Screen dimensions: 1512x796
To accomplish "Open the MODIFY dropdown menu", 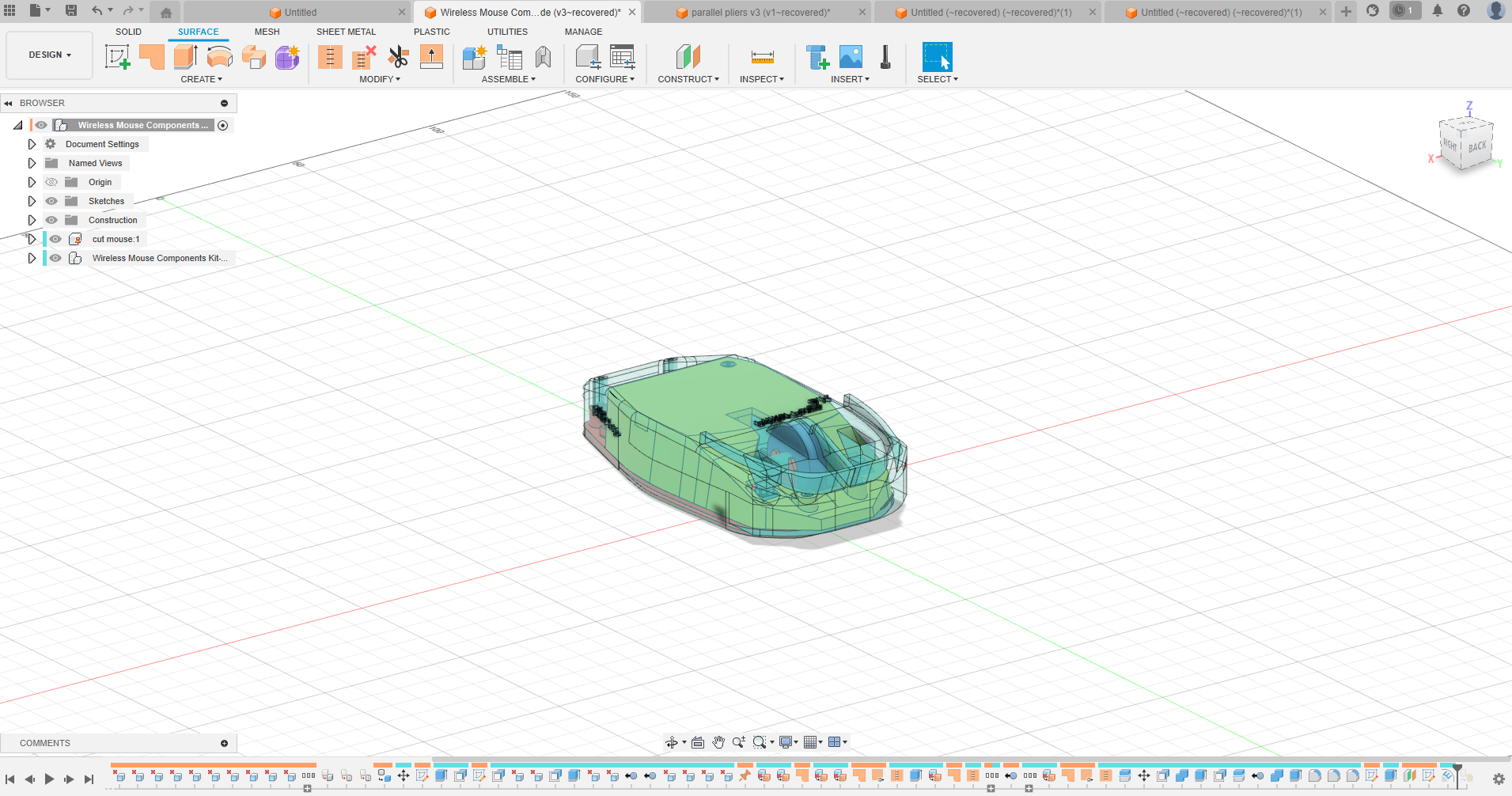I will (x=380, y=79).
